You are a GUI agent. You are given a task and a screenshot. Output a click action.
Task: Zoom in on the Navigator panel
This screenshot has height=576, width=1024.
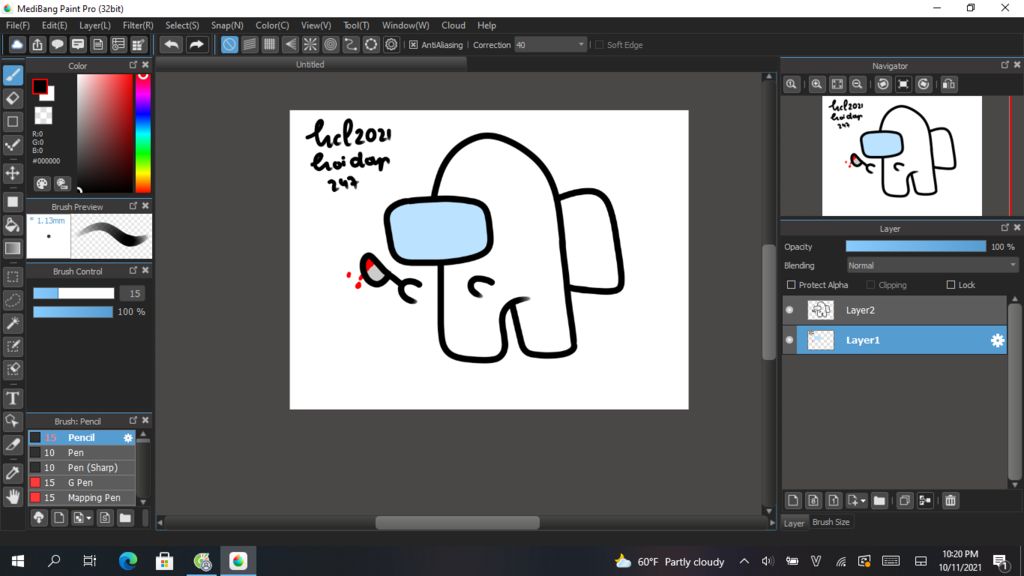pyautogui.click(x=816, y=84)
